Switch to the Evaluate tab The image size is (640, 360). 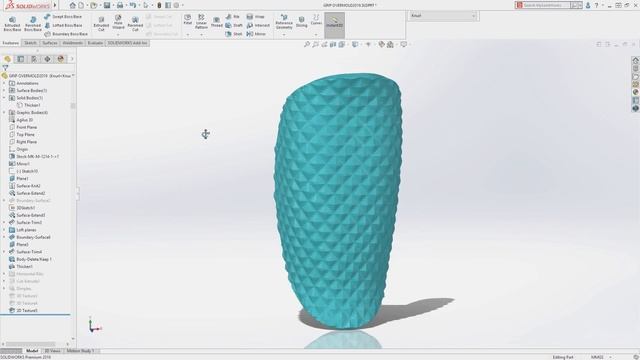pos(95,43)
